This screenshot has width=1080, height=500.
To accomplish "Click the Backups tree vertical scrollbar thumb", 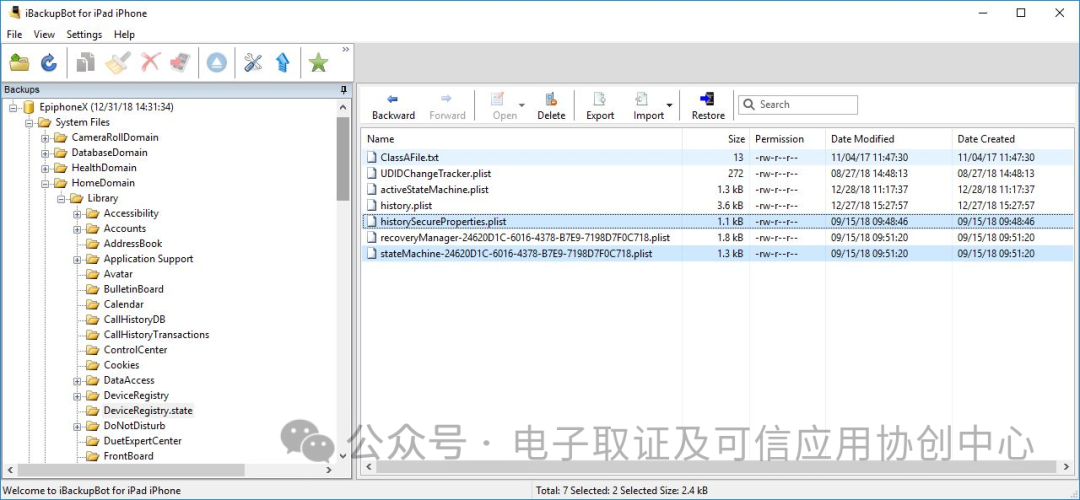I will (343, 158).
